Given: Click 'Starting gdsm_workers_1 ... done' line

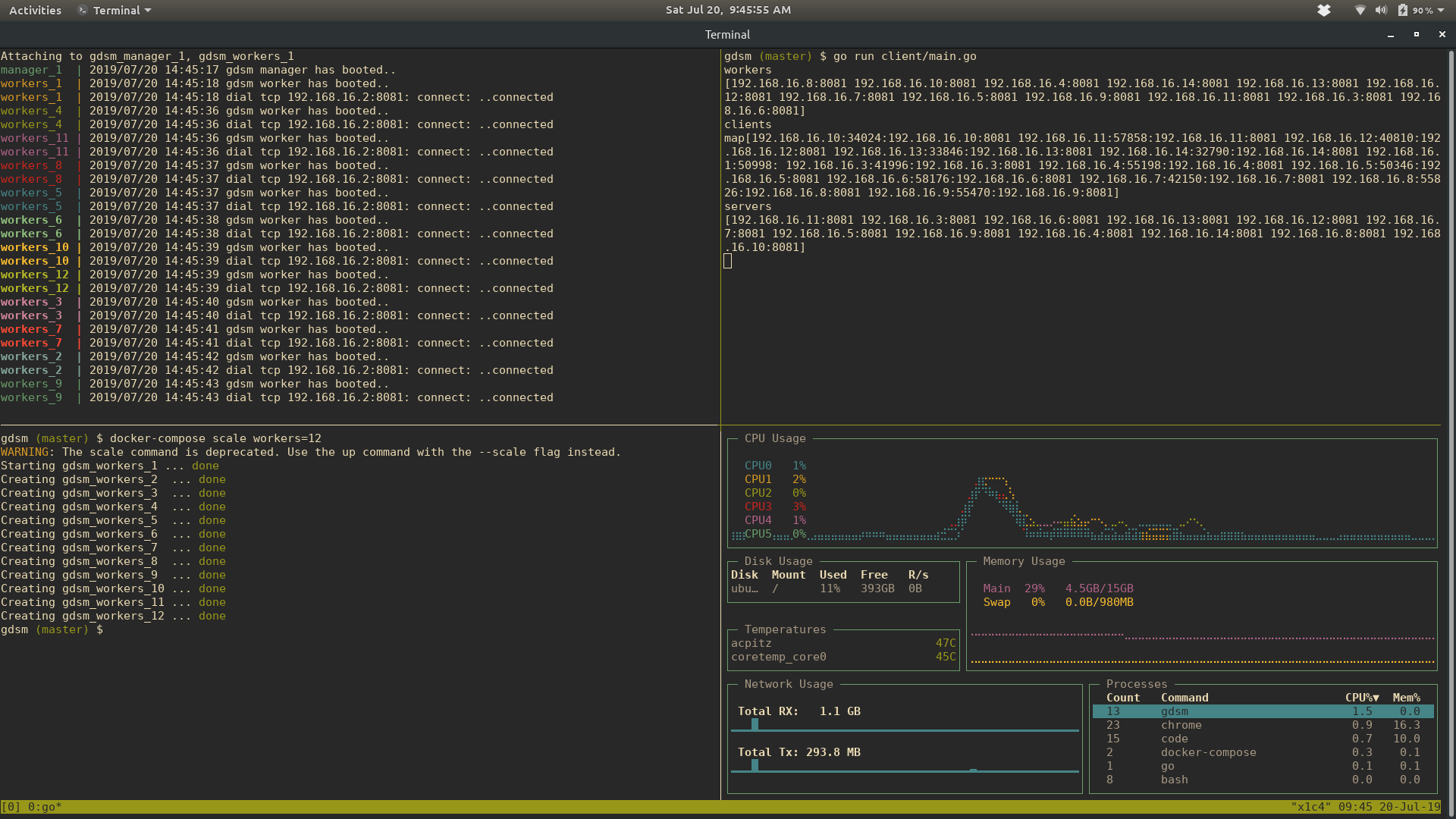Looking at the screenshot, I should click(x=109, y=466).
